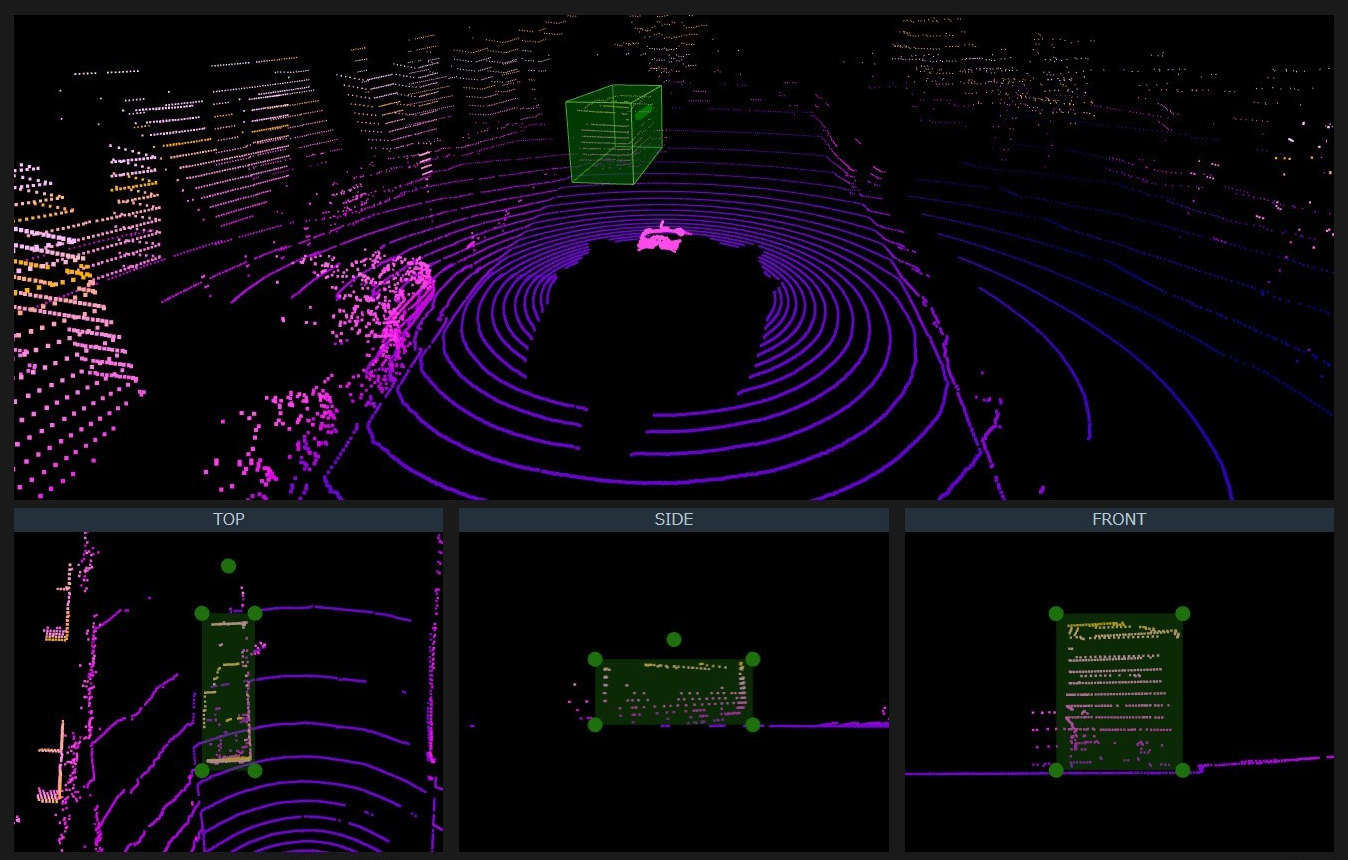Click the top-left corner handle in FRONT view
Image resolution: width=1348 pixels, height=860 pixels.
(x=1056, y=614)
